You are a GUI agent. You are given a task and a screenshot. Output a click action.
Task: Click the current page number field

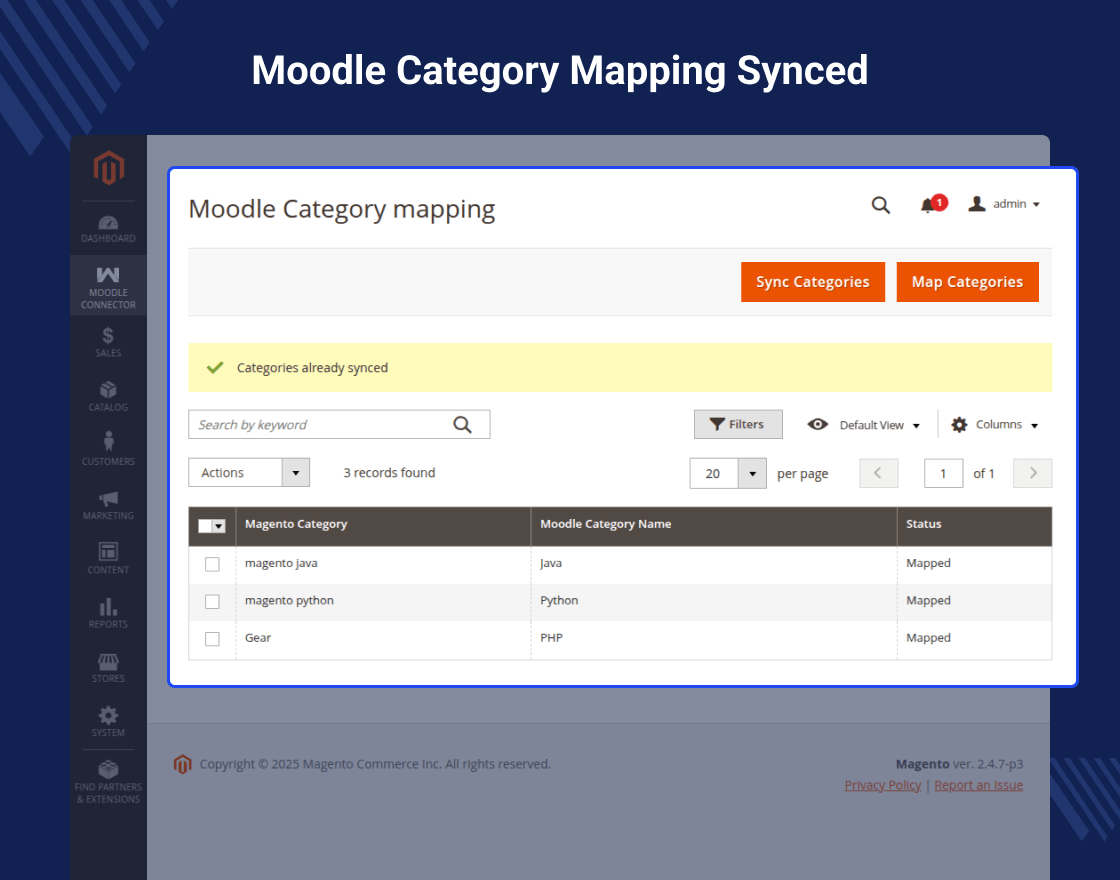click(943, 473)
